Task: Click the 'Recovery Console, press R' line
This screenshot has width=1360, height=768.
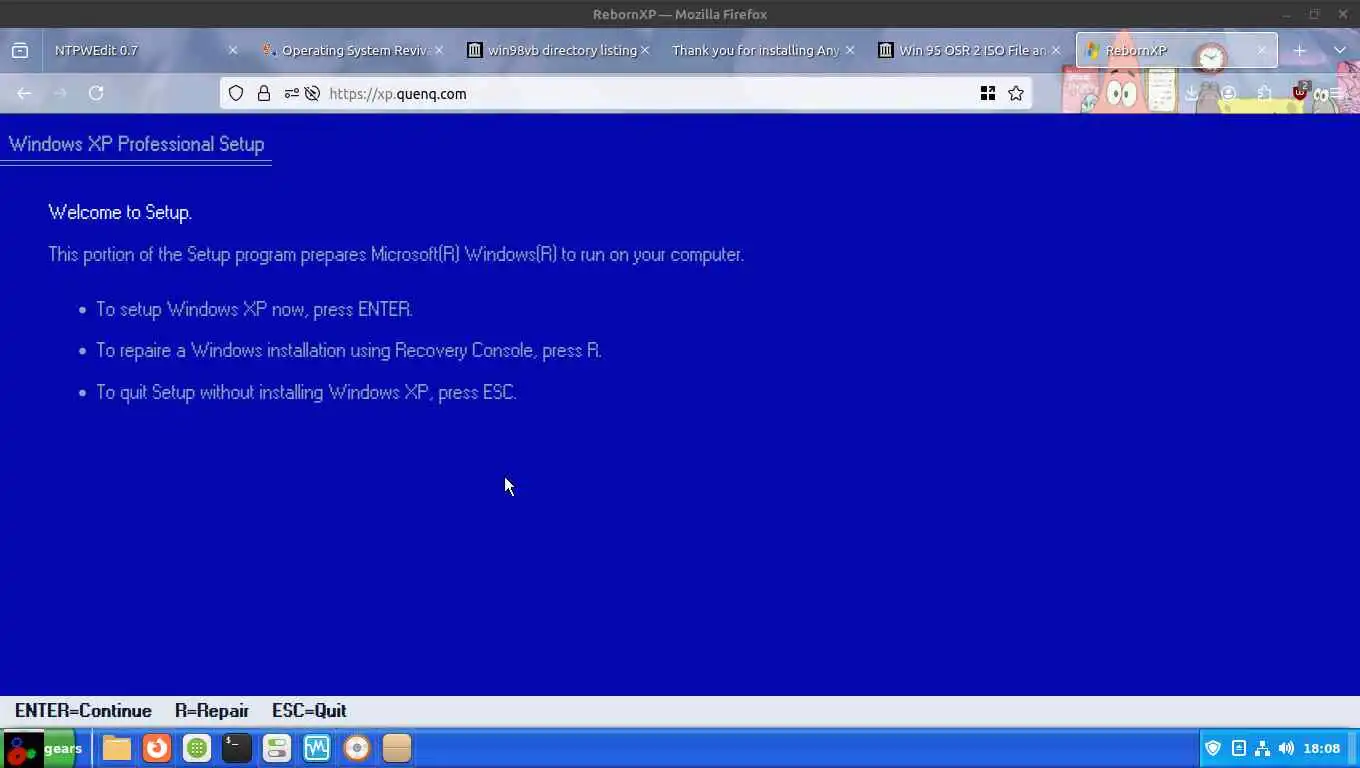Action: pyautogui.click(x=348, y=350)
